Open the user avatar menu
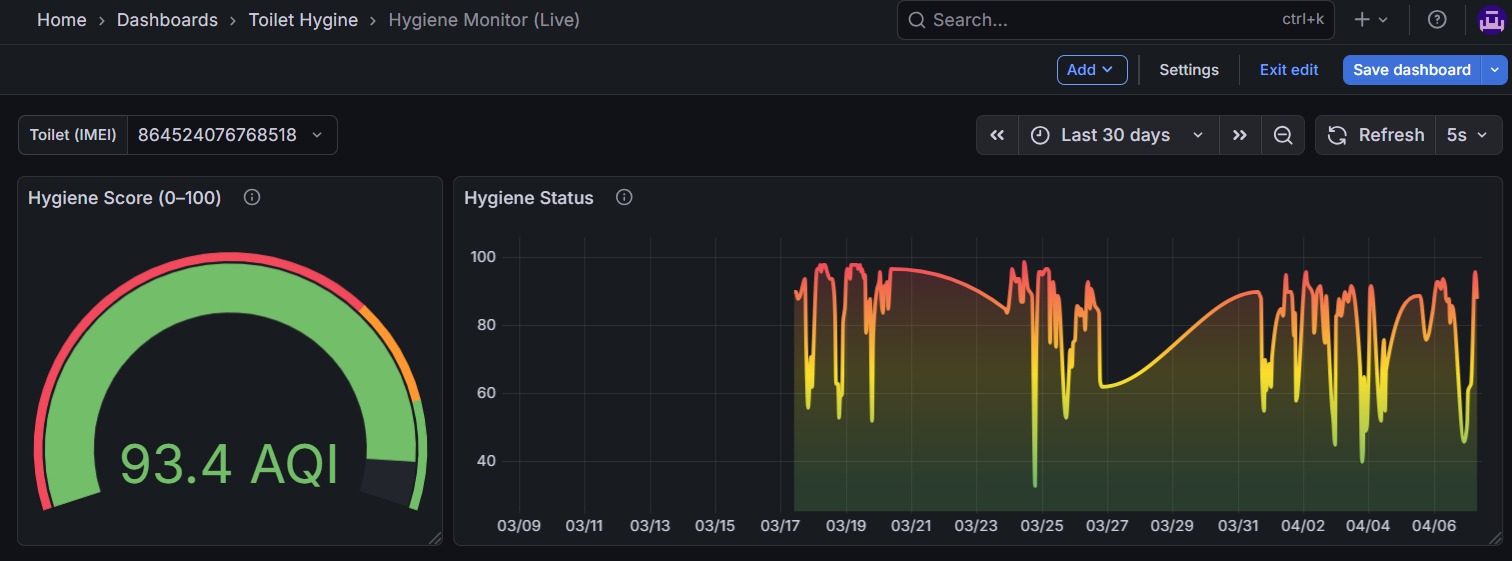 click(1492, 20)
